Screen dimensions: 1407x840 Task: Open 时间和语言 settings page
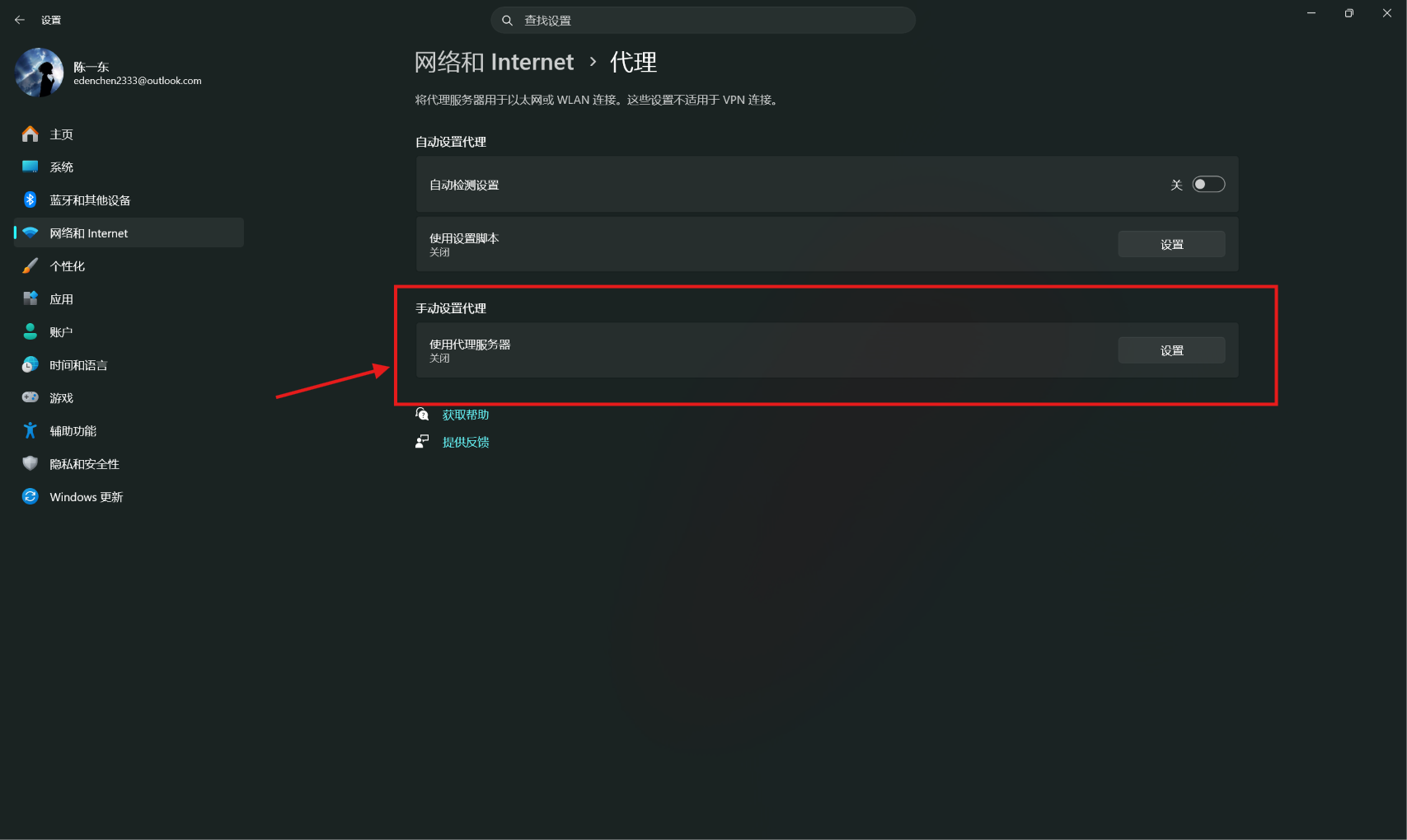[x=129, y=364]
